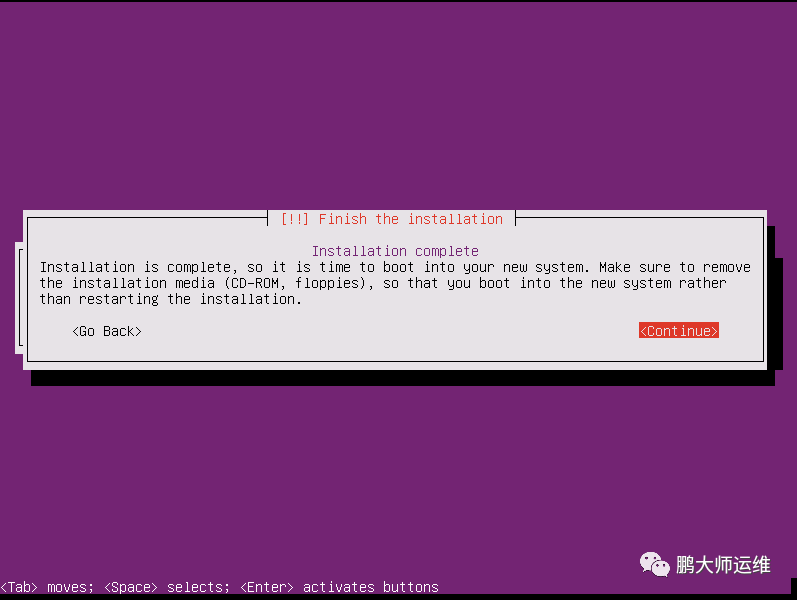The height and width of the screenshot is (600, 797).
Task: Click the black drop shadow below the dialog
Action: click(403, 378)
